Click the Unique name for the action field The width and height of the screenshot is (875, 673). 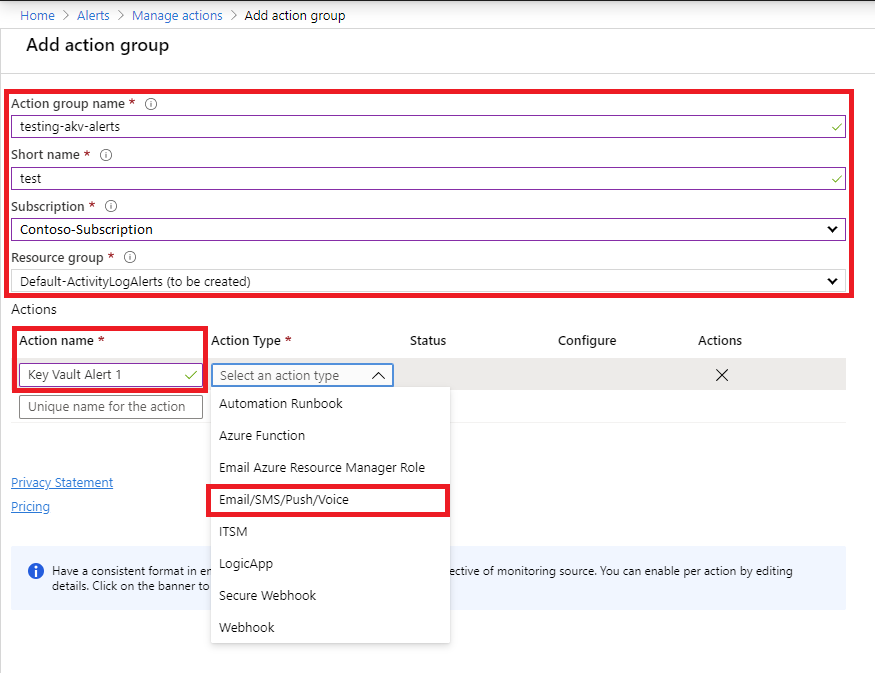click(110, 406)
